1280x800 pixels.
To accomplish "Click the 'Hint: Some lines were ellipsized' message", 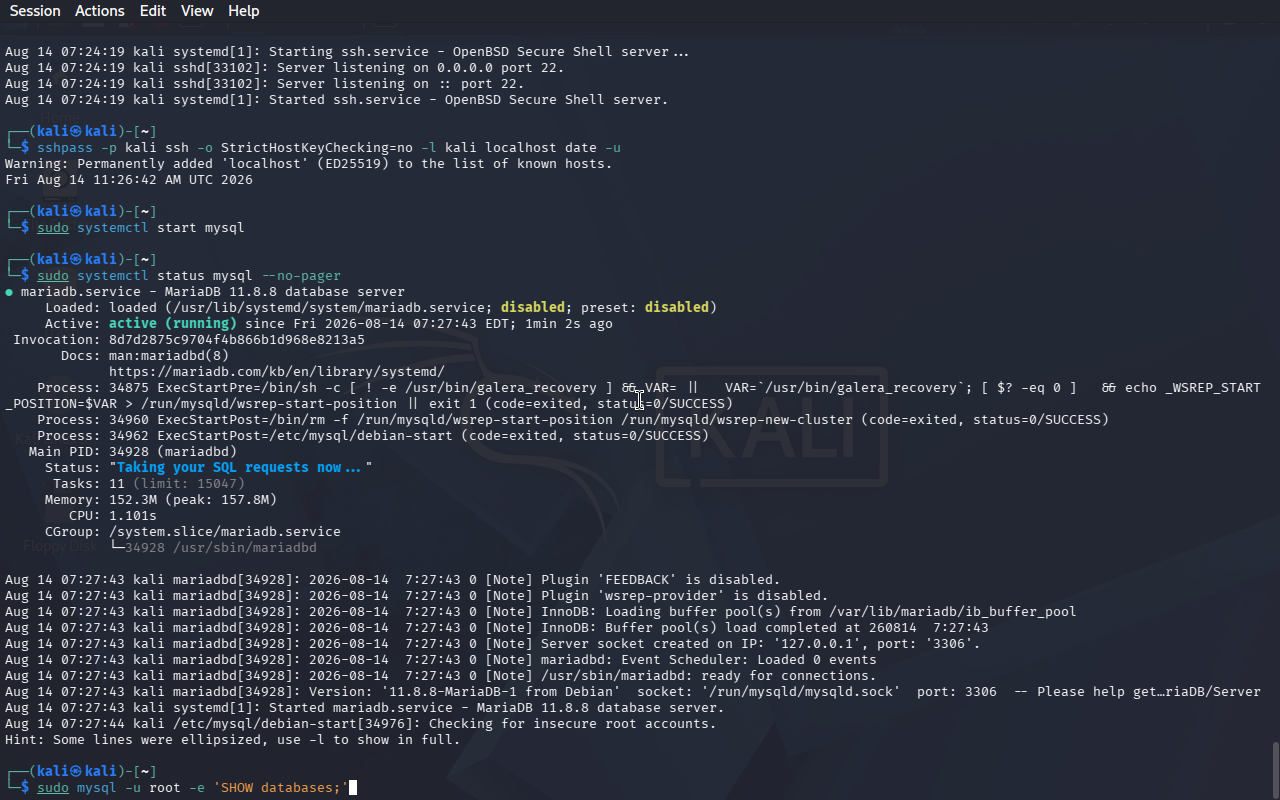I will pos(233,740).
